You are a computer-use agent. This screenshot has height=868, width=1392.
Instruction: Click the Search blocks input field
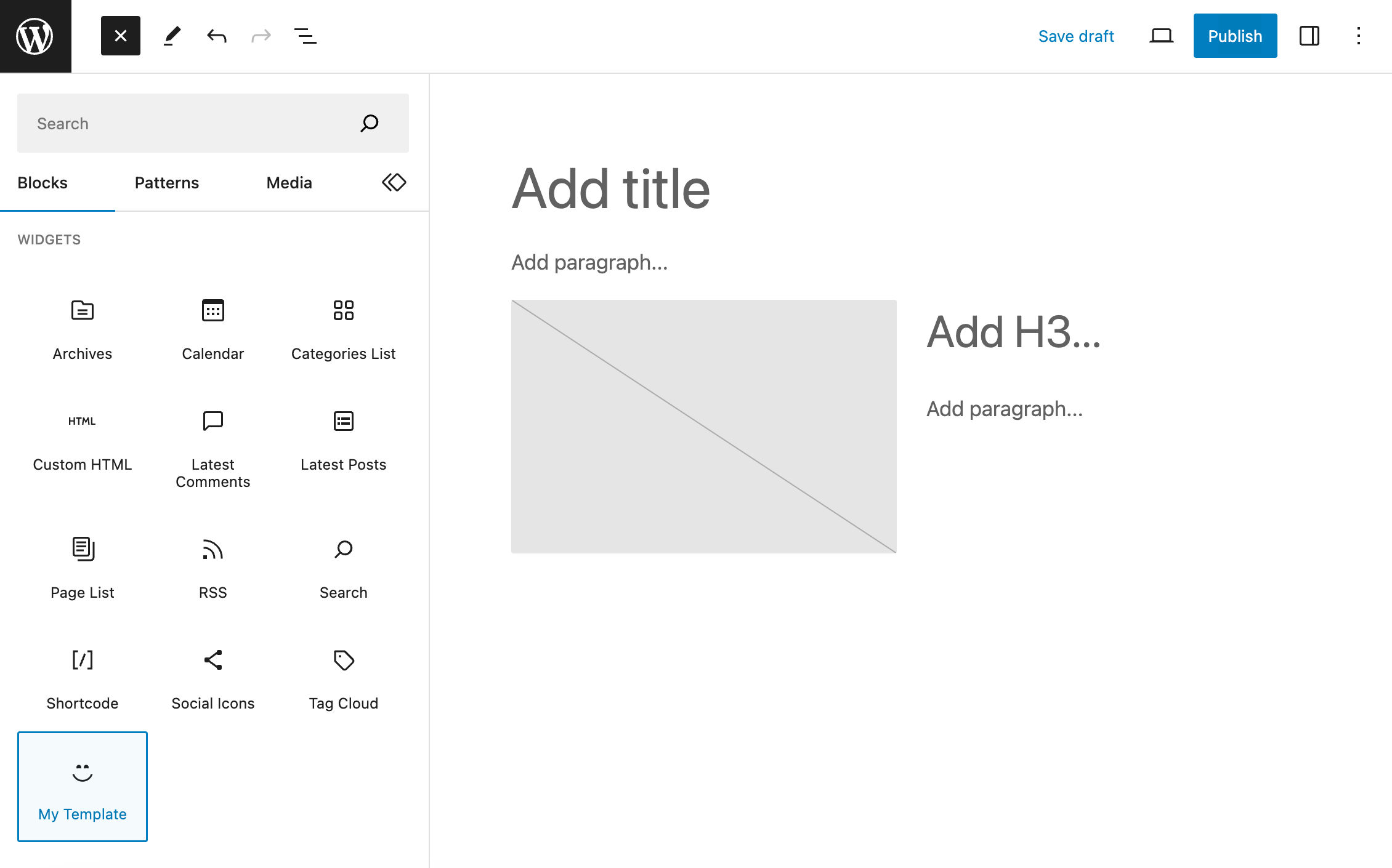[x=213, y=123]
